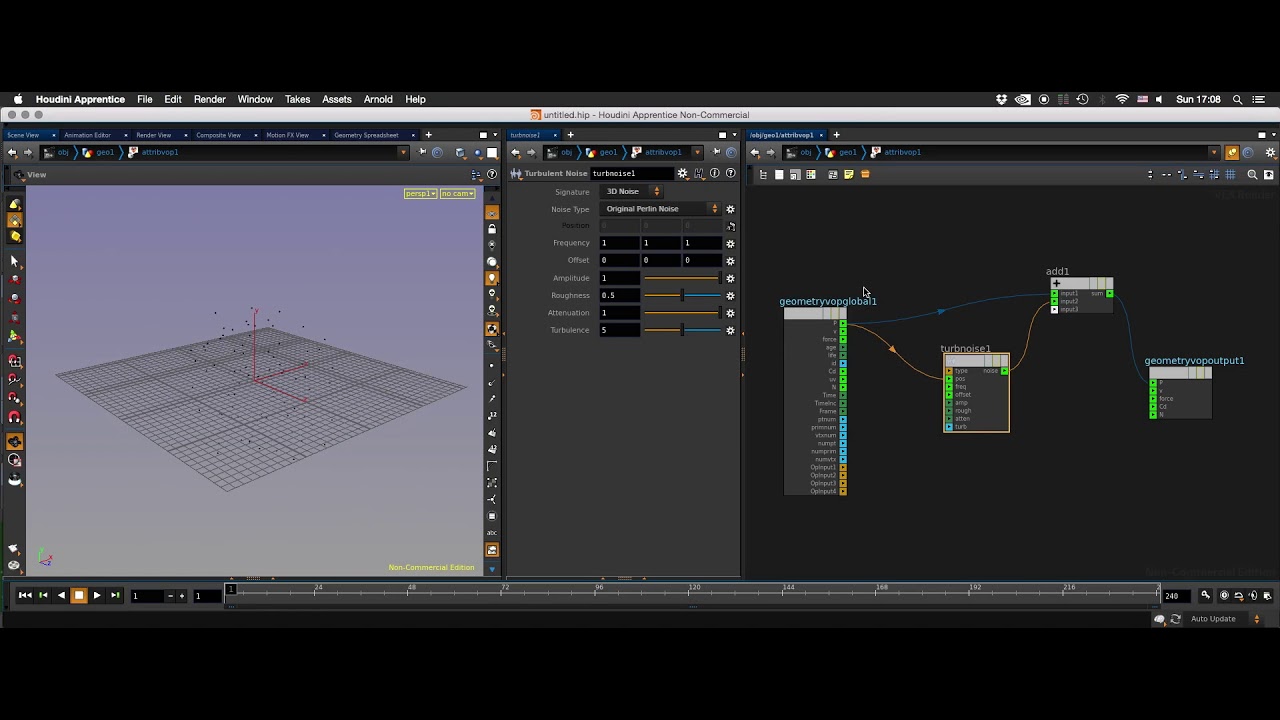The height and width of the screenshot is (720, 1280).
Task: Open parameter gear menu in Turbulent Noise header
Action: [682, 173]
